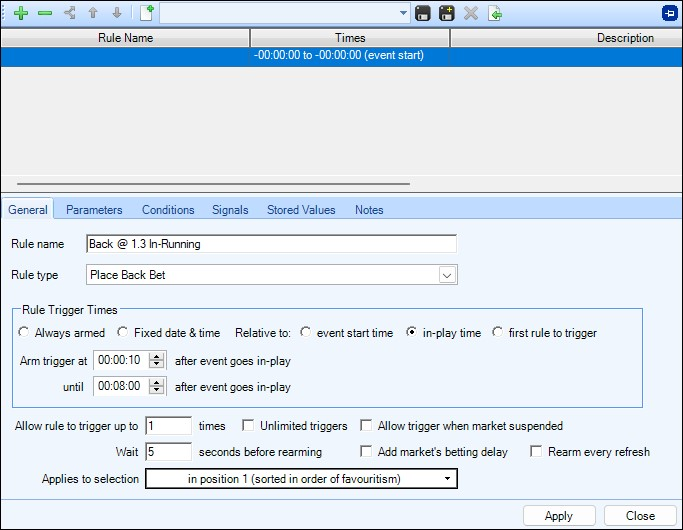Image resolution: width=683 pixels, height=530 pixels.
Task: Select the highlighted rule row in list
Action: 342,56
